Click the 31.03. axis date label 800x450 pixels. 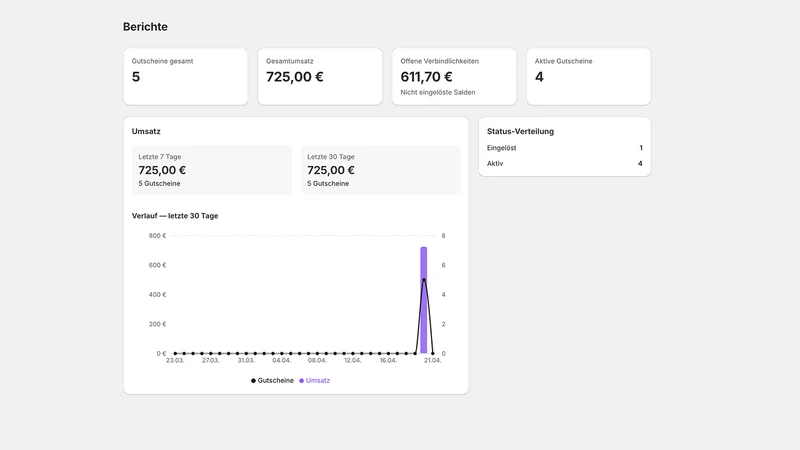[246, 360]
